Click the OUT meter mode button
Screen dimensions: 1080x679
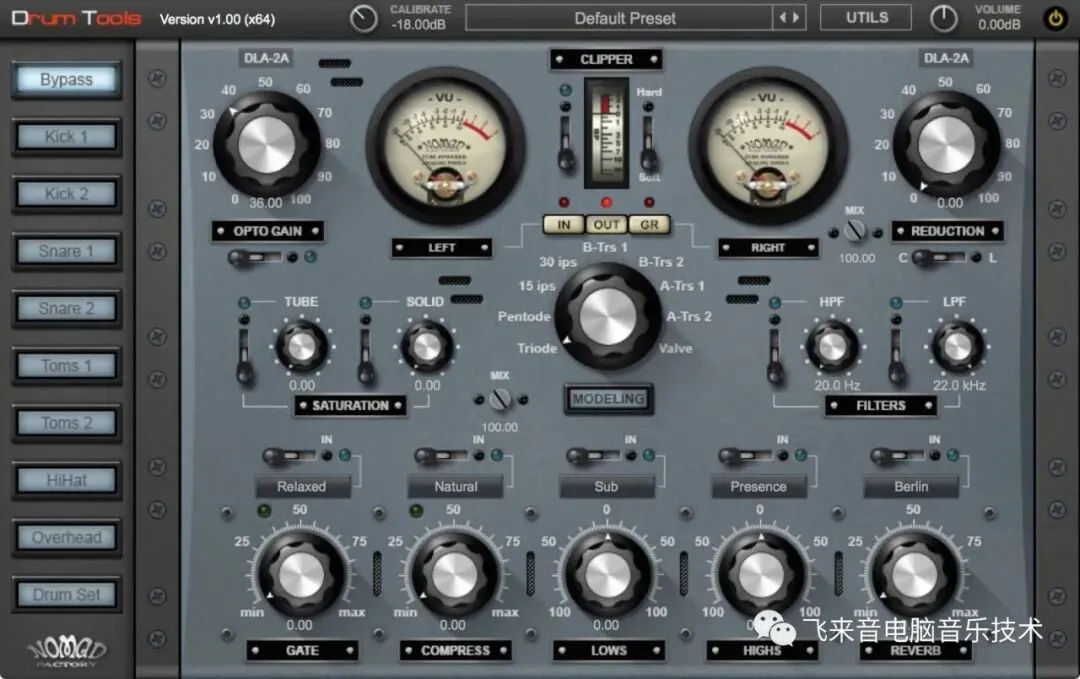tap(606, 224)
